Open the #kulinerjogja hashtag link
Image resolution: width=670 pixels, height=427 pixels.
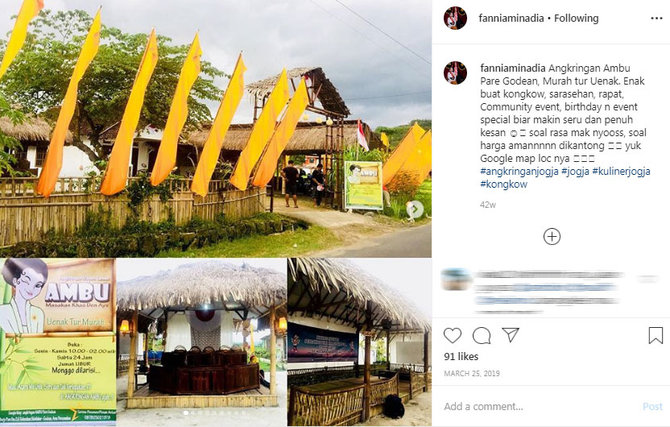(x=621, y=171)
